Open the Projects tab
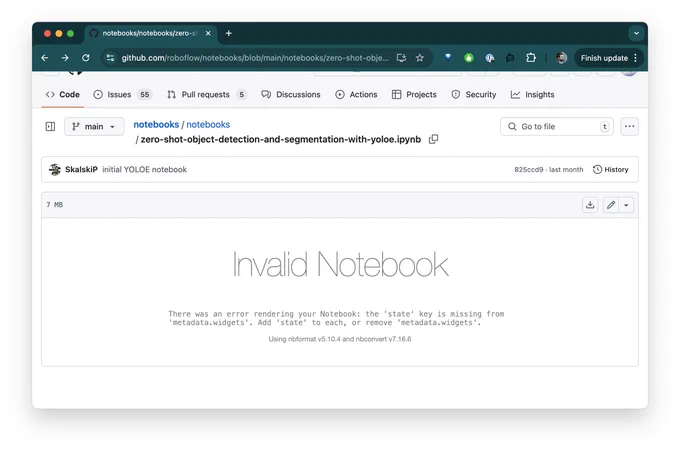Viewport: 680px width, 451px height. [x=414, y=95]
